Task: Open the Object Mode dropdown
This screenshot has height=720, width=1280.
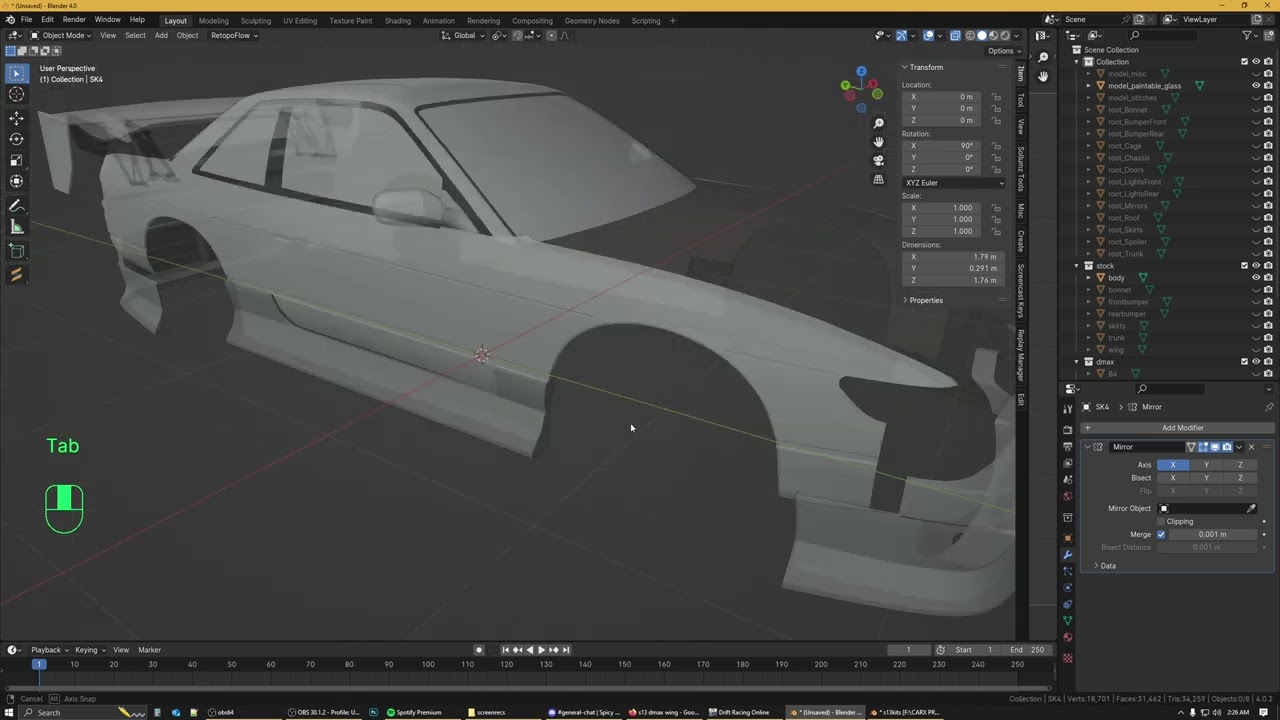Action: (x=61, y=35)
